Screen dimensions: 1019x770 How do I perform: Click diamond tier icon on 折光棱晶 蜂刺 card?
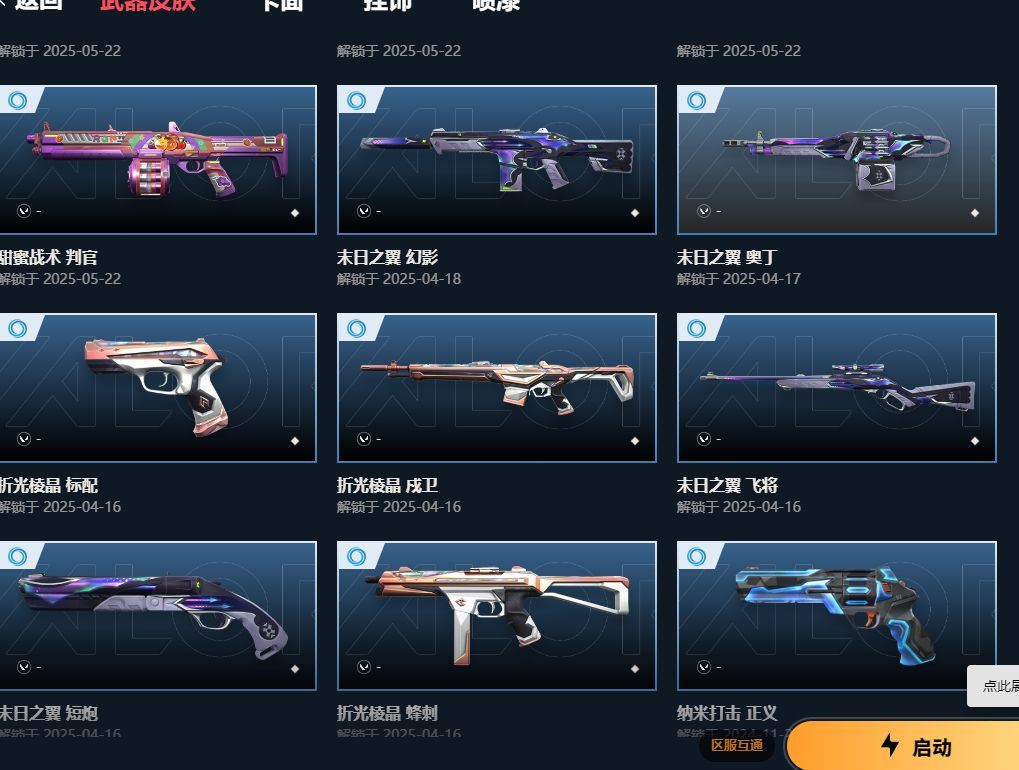[634, 669]
